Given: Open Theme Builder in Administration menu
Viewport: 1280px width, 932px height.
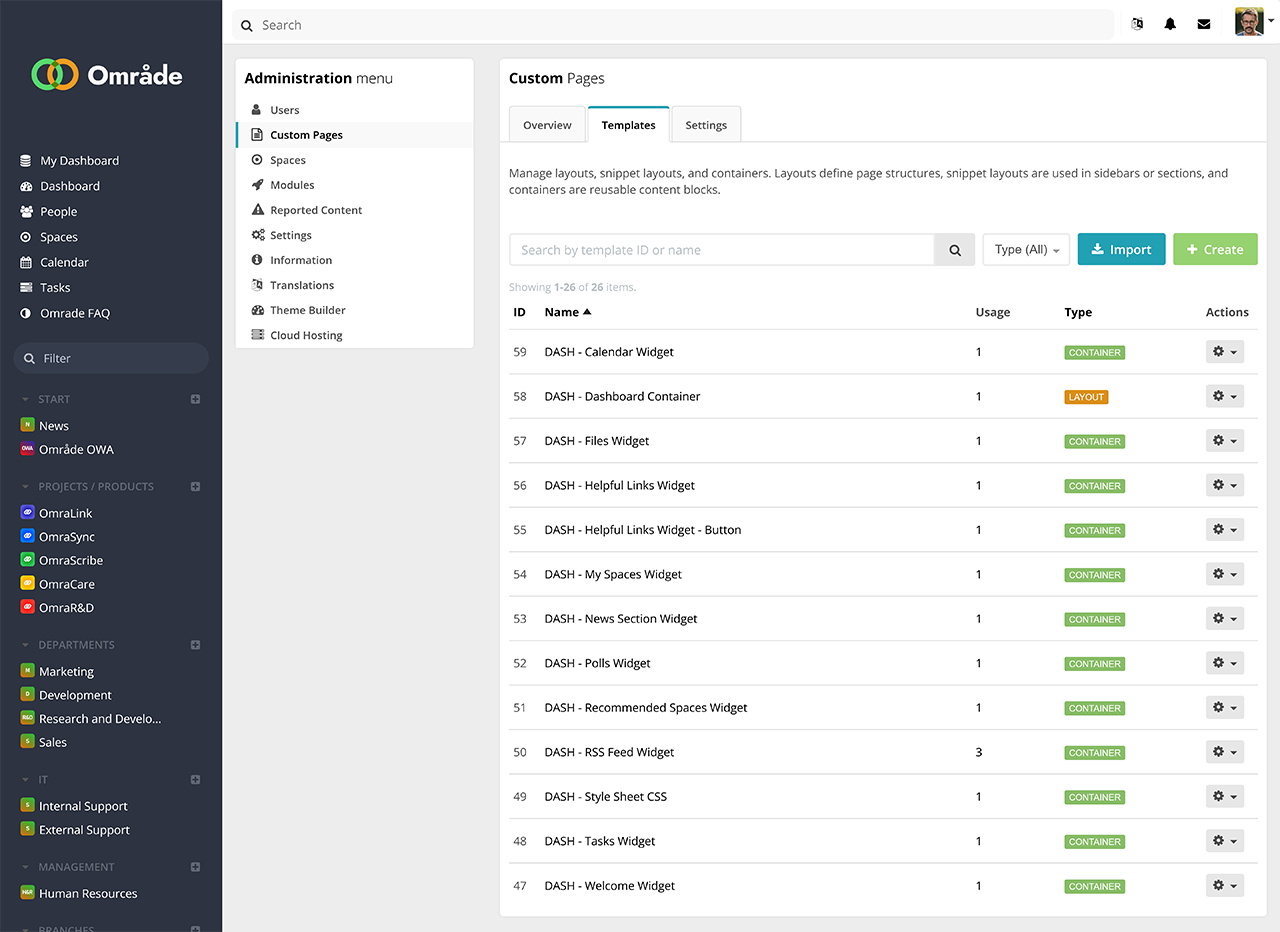Looking at the screenshot, I should (307, 310).
